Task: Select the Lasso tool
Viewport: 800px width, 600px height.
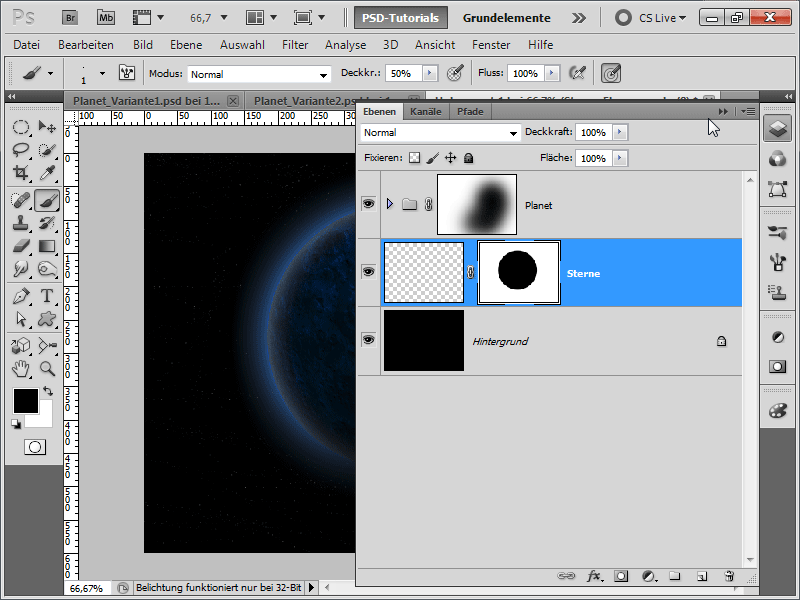Action: [x=20, y=149]
